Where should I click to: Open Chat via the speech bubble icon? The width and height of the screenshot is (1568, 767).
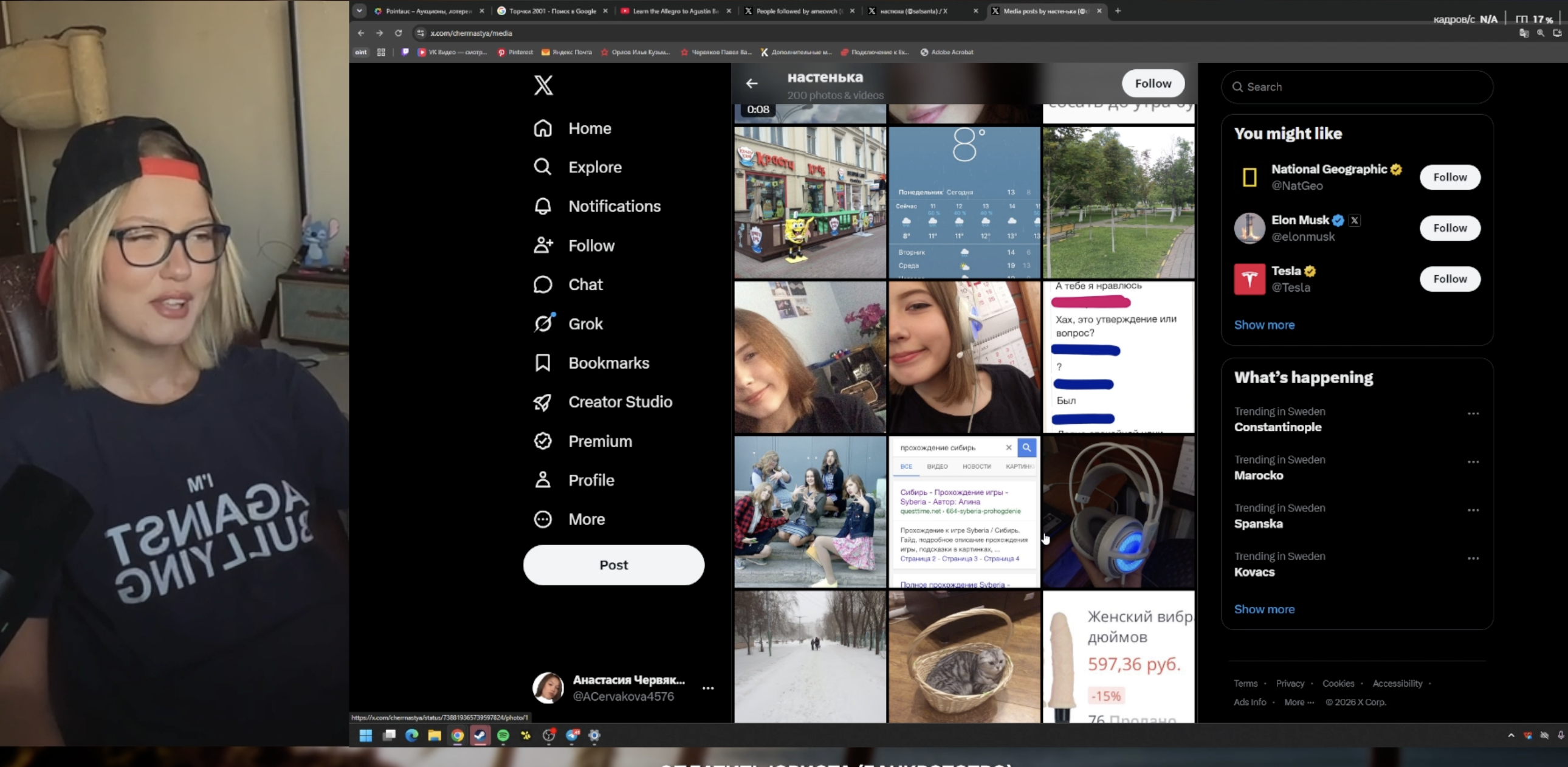coord(542,284)
